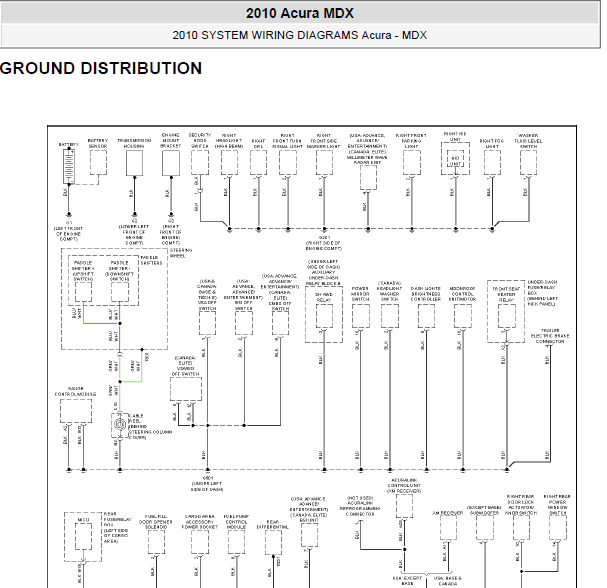Screen dimensions: 607x588
Task: Click 'RIGHT FRONT PARKING LIGHT' label
Action: click(411, 141)
